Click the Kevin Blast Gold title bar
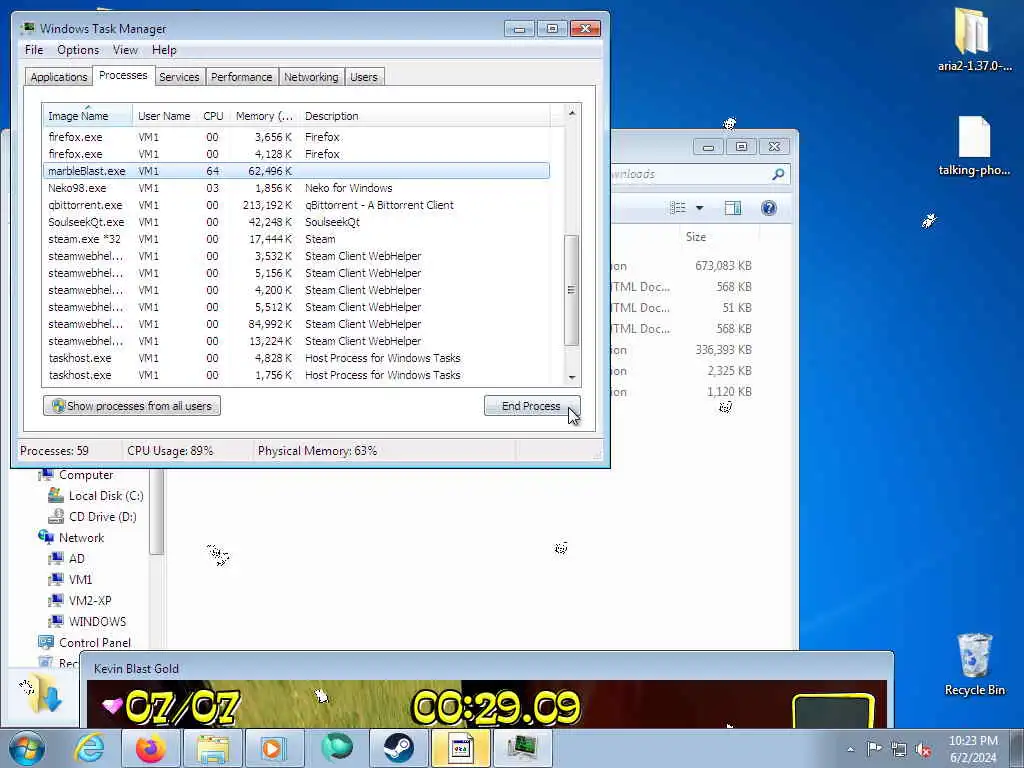 [x=486, y=668]
